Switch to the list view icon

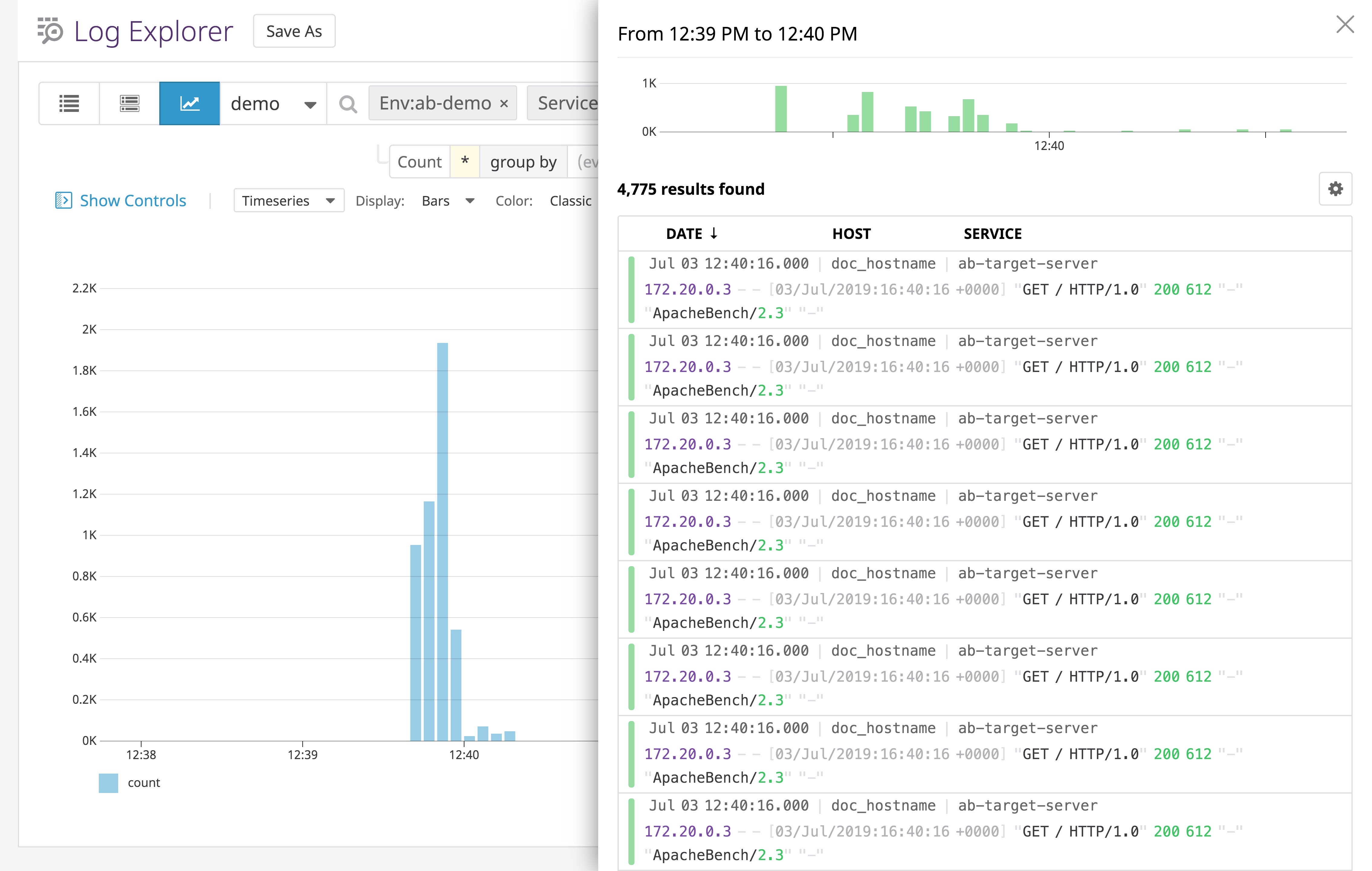click(68, 103)
